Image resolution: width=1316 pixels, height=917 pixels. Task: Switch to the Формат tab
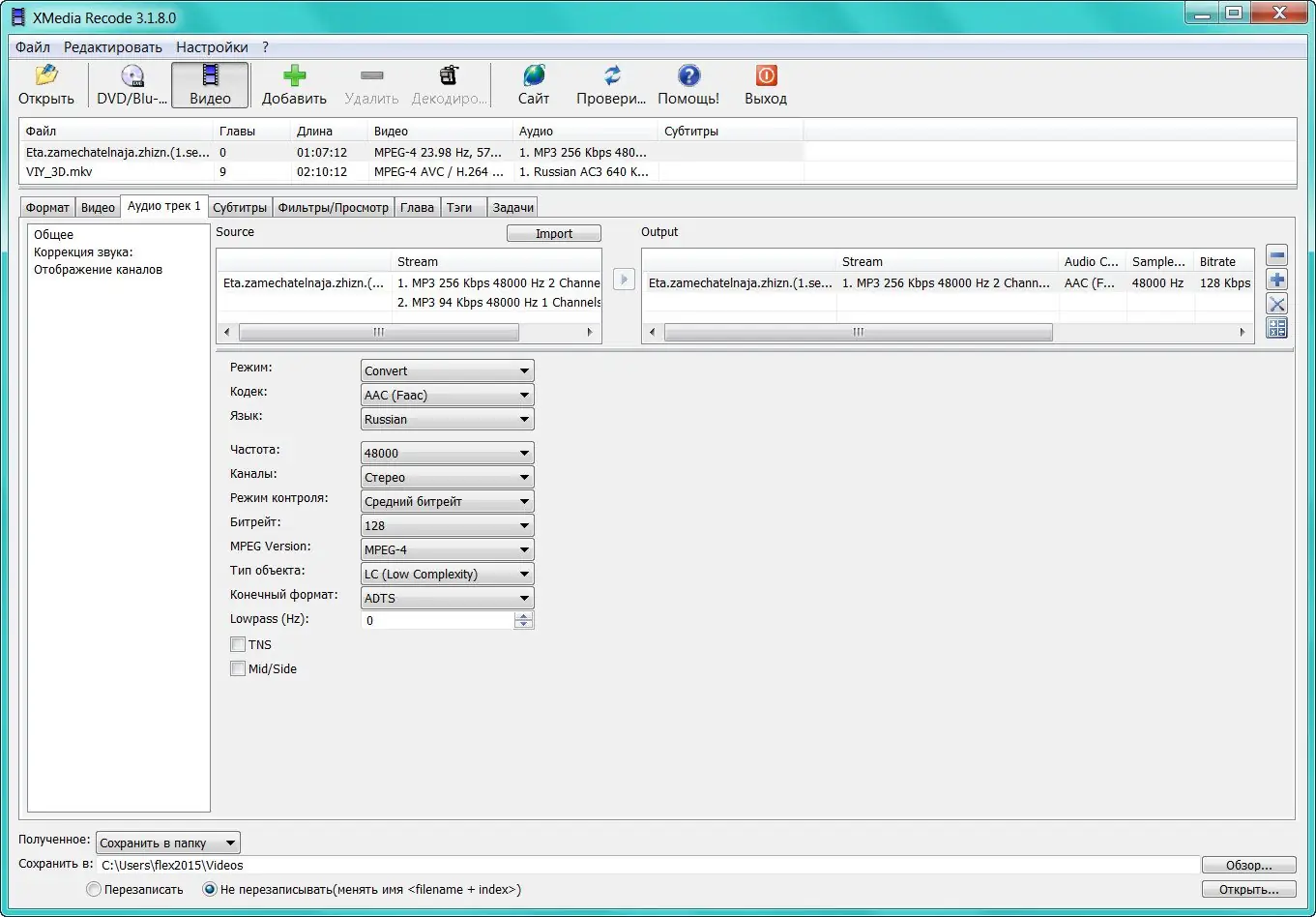[47, 208]
